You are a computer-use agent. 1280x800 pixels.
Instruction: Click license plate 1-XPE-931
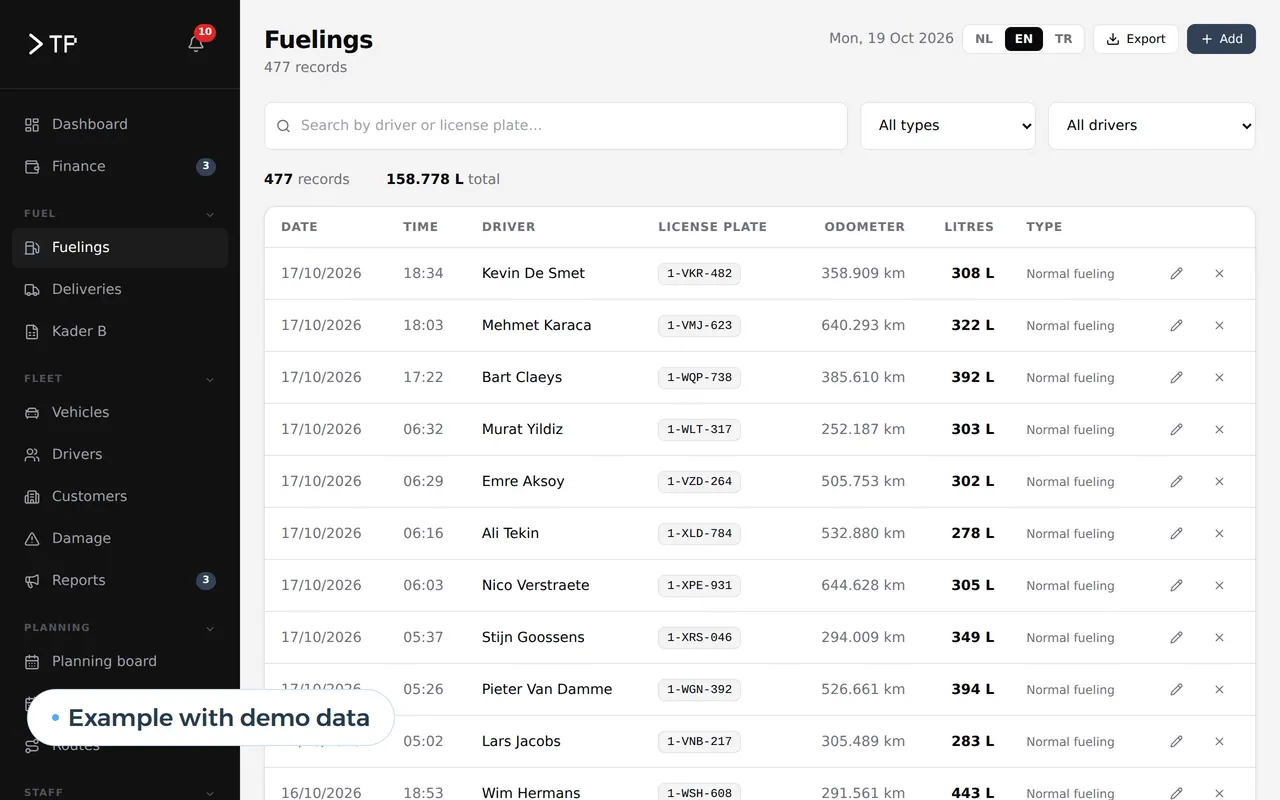[699, 586]
